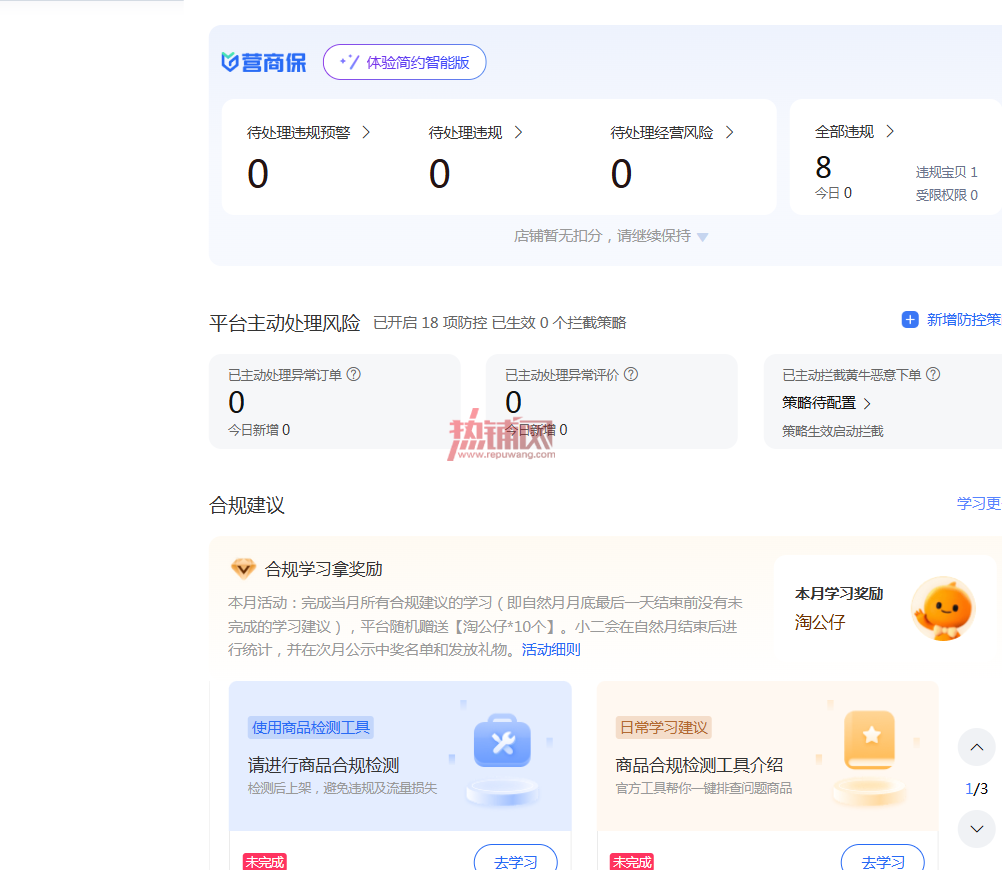Click the toolbox icon on 商品检测 card

pyautogui.click(x=502, y=742)
